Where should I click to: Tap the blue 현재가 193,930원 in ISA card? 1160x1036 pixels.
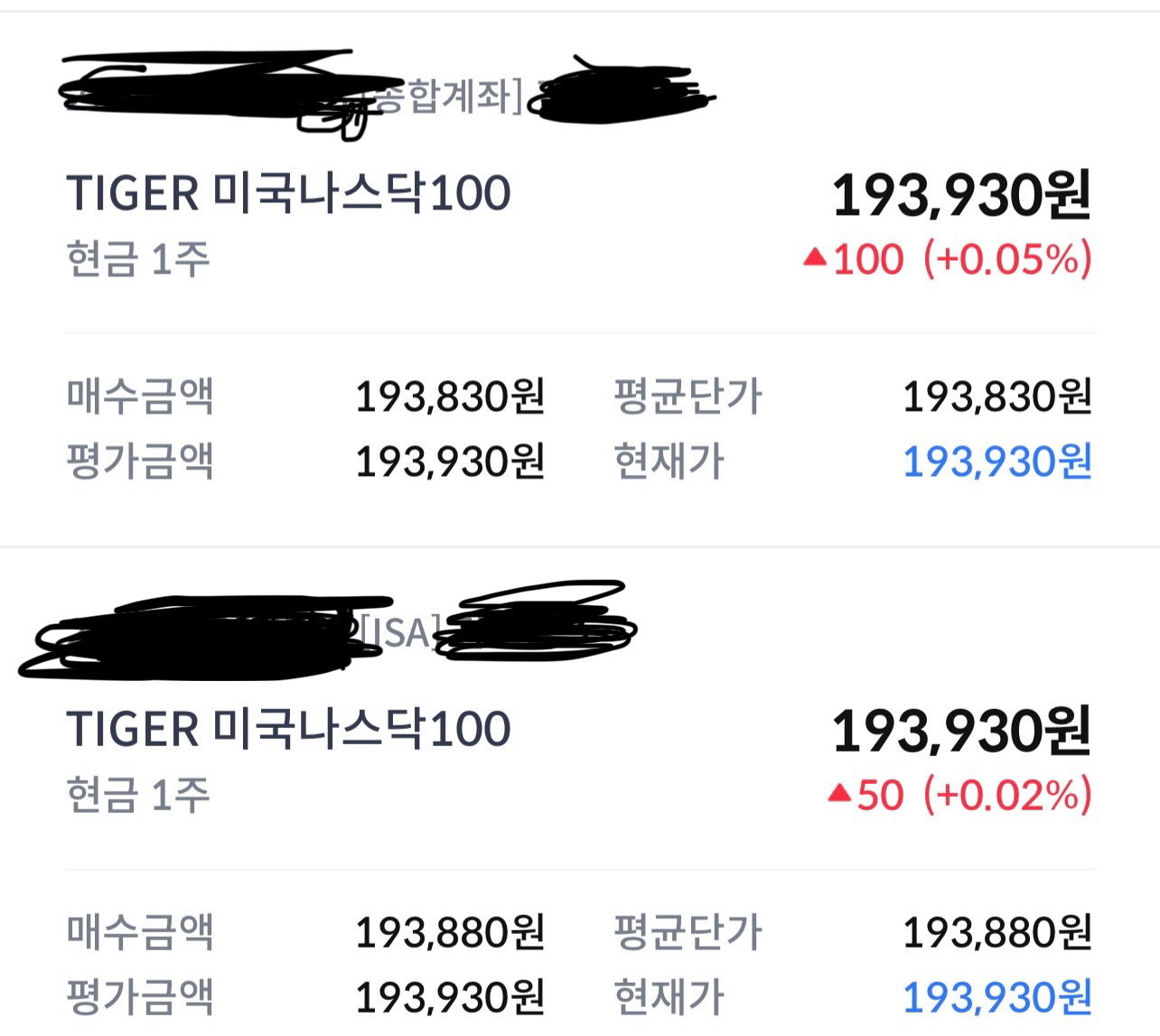coord(997,997)
